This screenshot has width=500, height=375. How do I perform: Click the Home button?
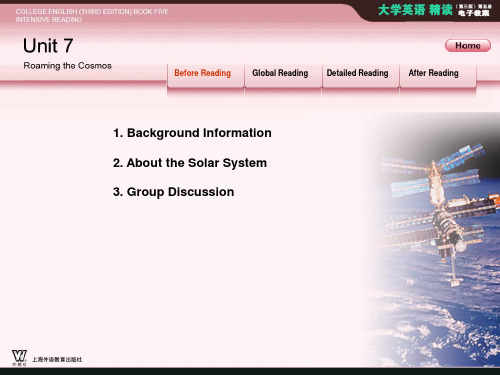point(468,45)
